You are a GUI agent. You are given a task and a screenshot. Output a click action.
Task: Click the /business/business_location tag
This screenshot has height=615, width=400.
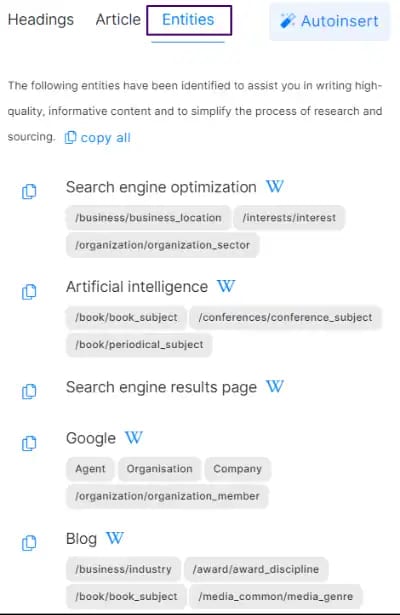148,218
